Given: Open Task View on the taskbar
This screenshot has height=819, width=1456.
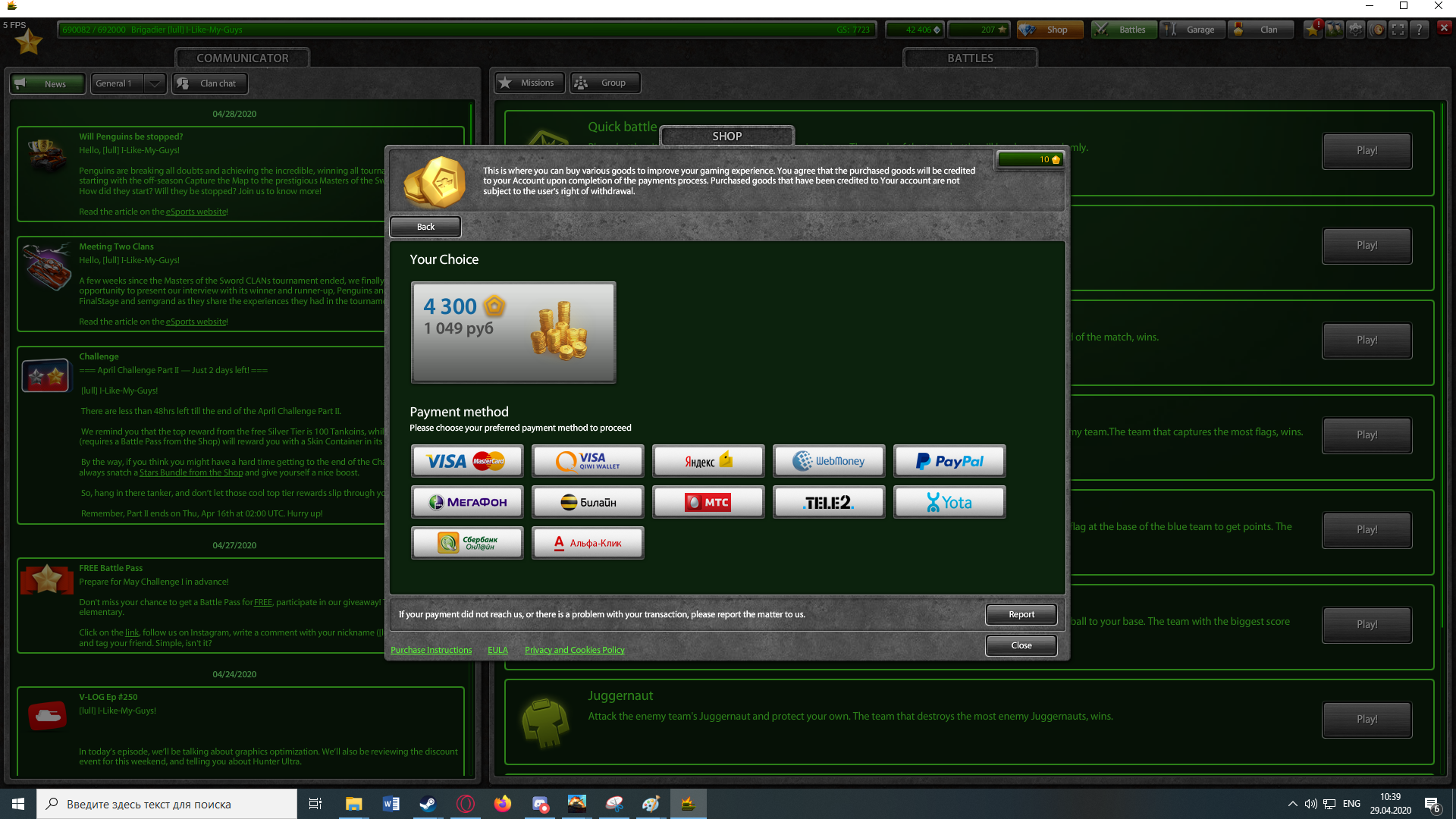Looking at the screenshot, I should 315,804.
